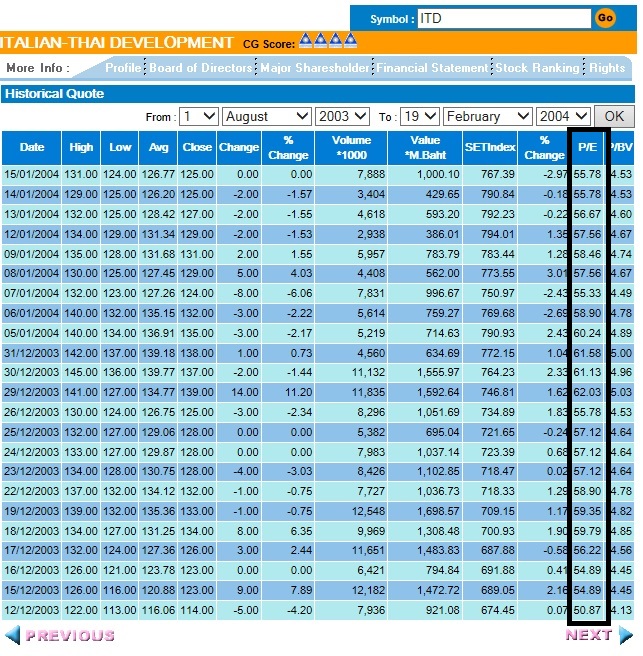The height and width of the screenshot is (656, 643).
Task: Click the date cell 26/12/2003
Action: [31, 412]
